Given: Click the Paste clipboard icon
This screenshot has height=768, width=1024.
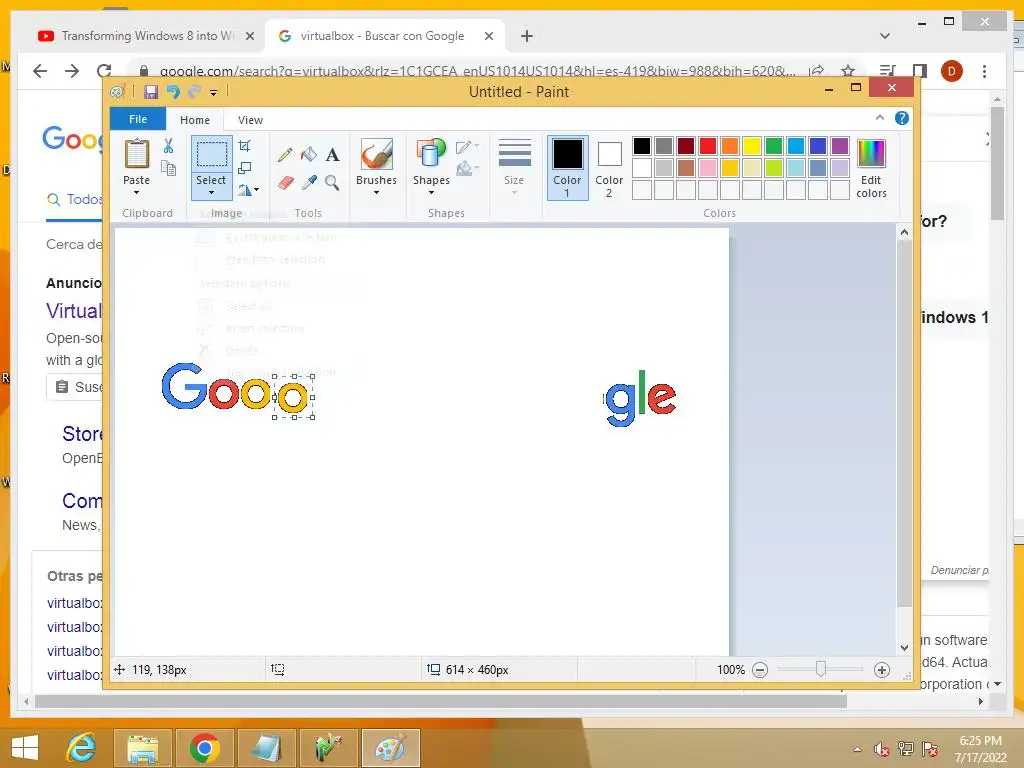Looking at the screenshot, I should click(137, 154).
